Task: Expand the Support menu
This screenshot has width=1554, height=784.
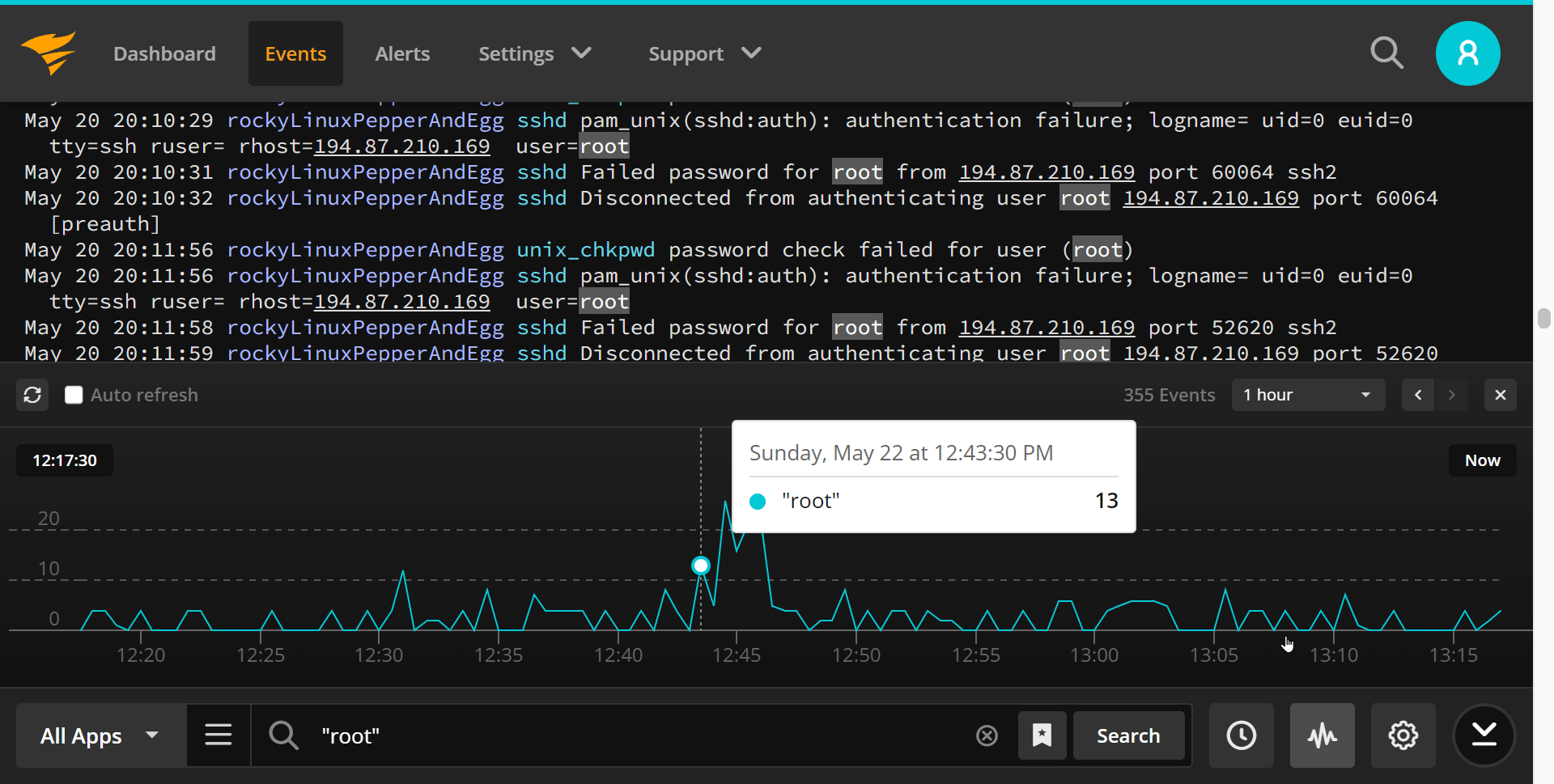Action: [x=704, y=53]
